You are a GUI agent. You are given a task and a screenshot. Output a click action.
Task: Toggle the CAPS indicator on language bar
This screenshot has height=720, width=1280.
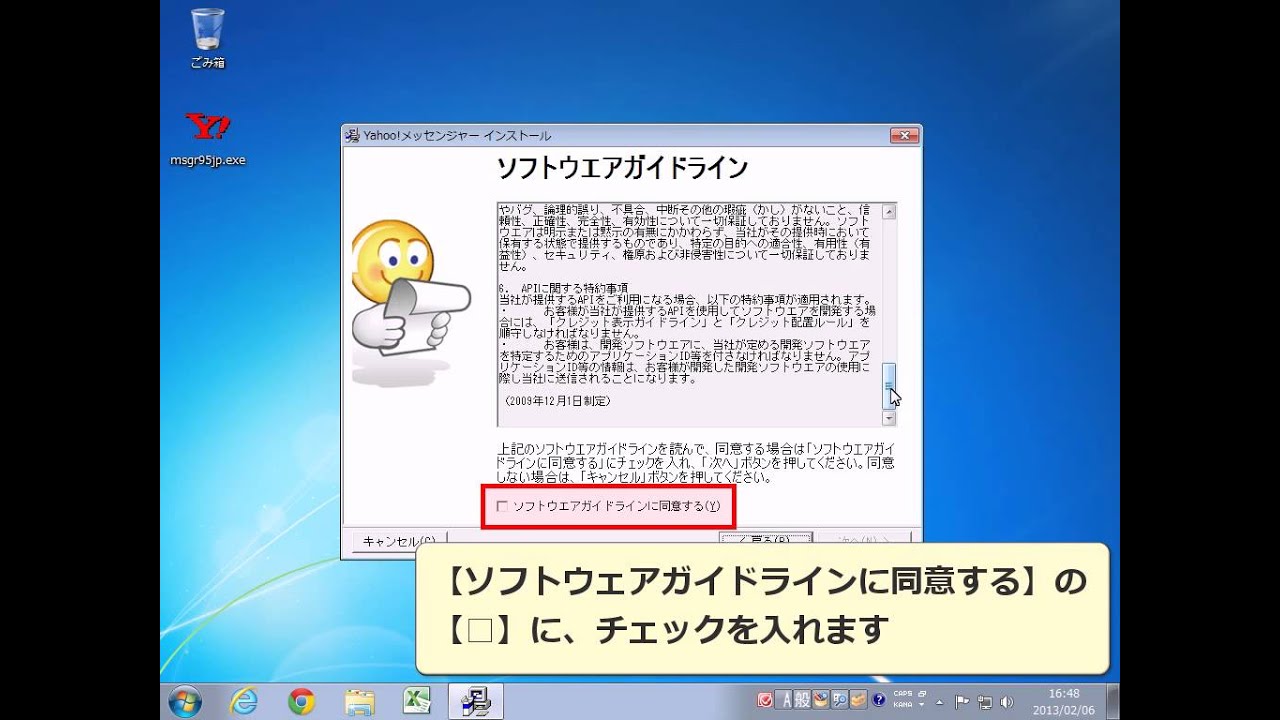pos(903,694)
